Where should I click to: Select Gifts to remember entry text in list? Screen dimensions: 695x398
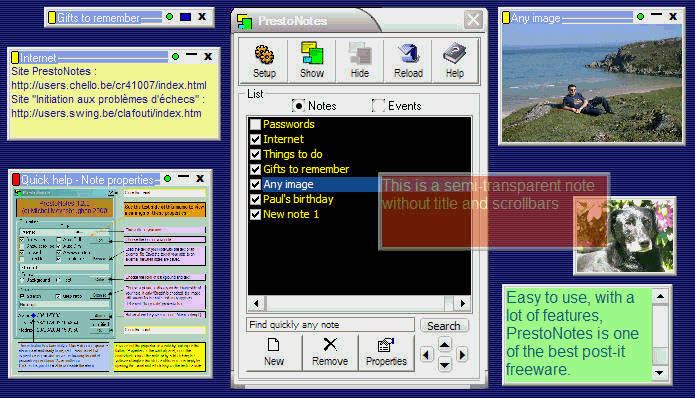pos(306,169)
